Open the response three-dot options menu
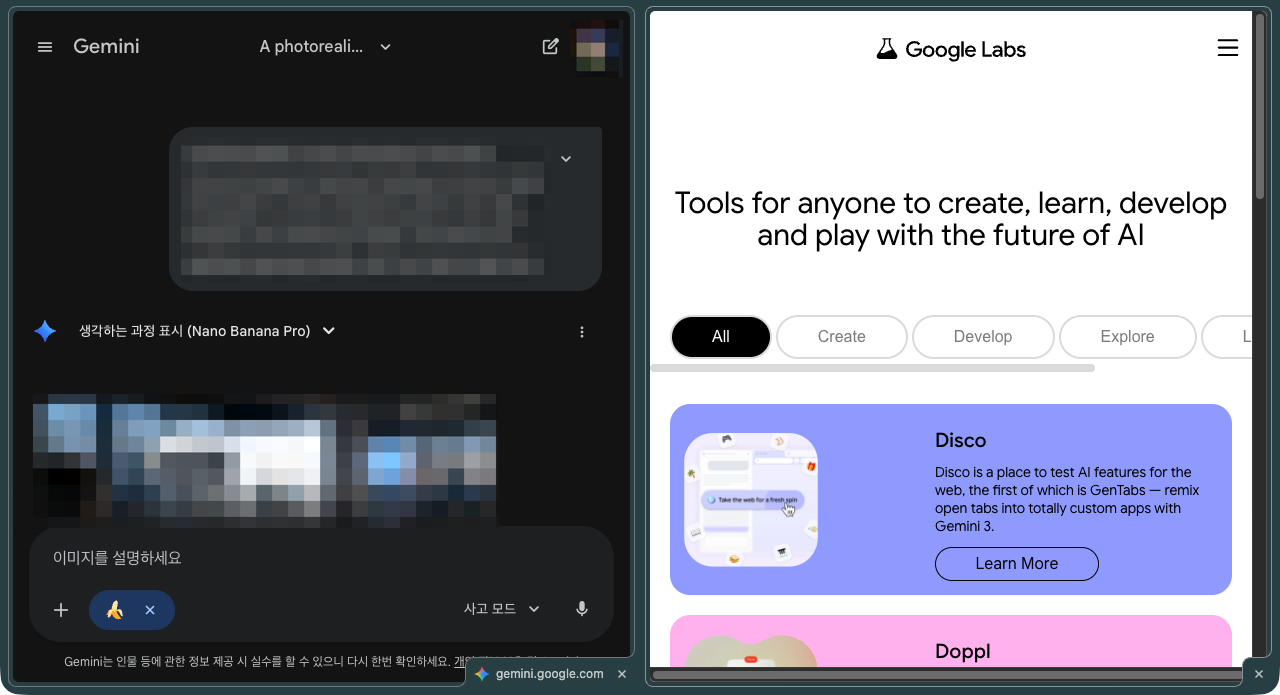 582,332
